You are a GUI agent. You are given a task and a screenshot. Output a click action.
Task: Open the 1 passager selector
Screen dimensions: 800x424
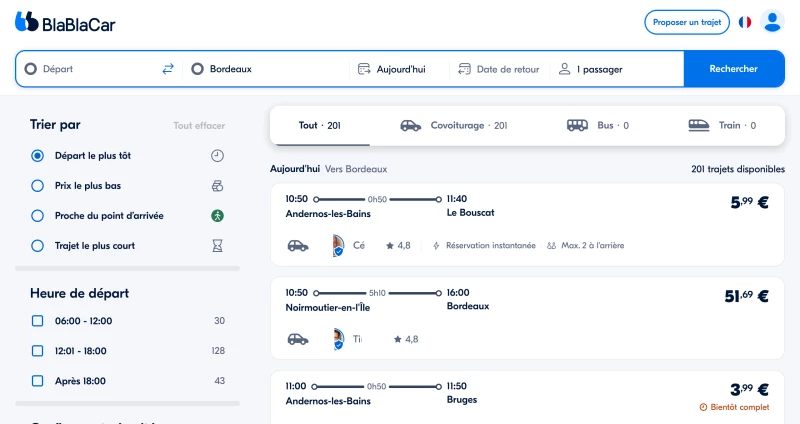coord(616,69)
